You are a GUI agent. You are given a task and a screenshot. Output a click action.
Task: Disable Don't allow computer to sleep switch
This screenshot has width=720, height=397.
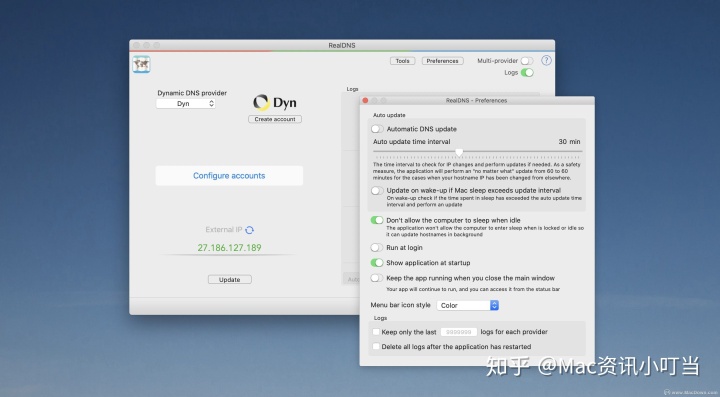(x=377, y=220)
